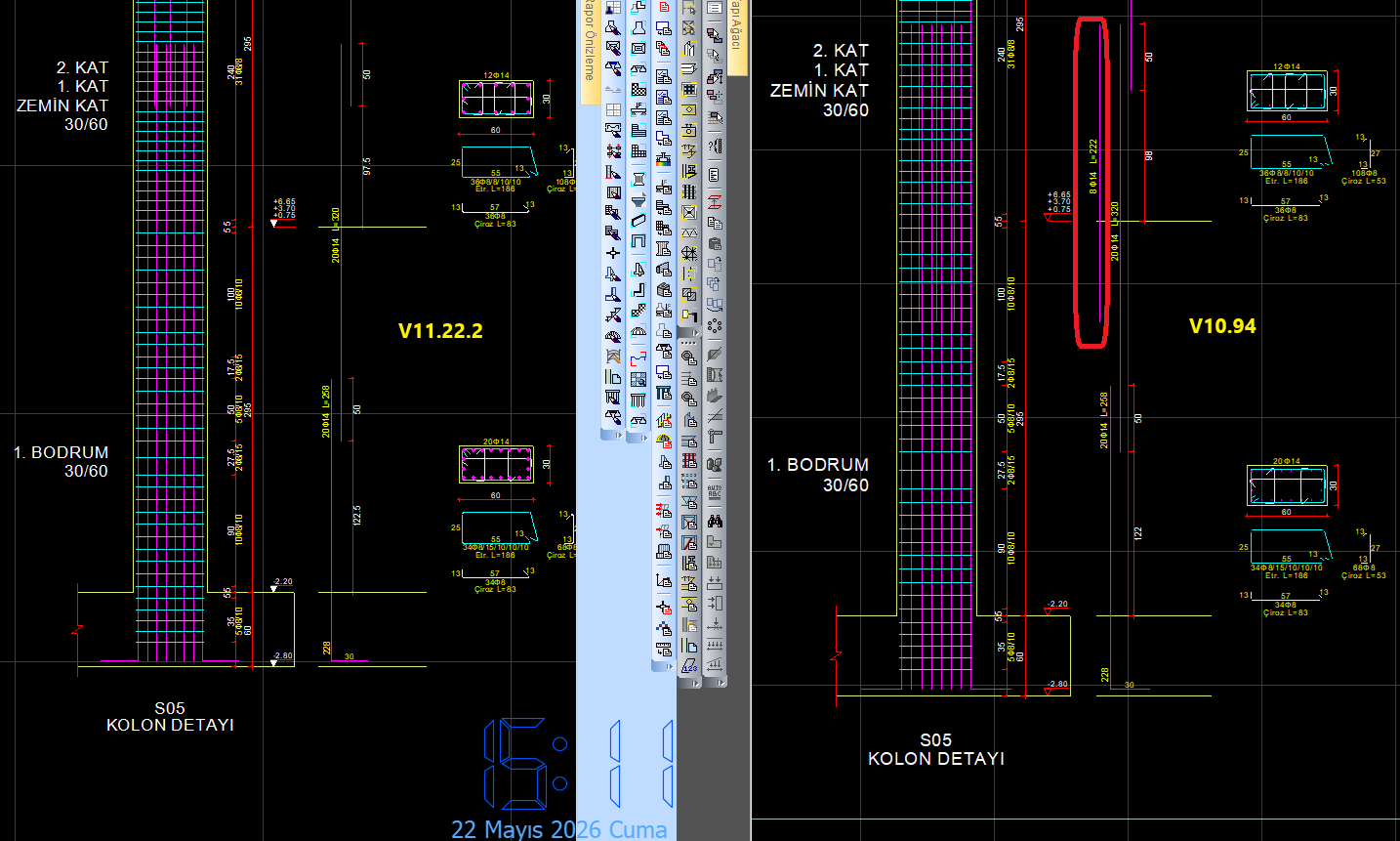Select the crosshair point tool icon

point(613,253)
